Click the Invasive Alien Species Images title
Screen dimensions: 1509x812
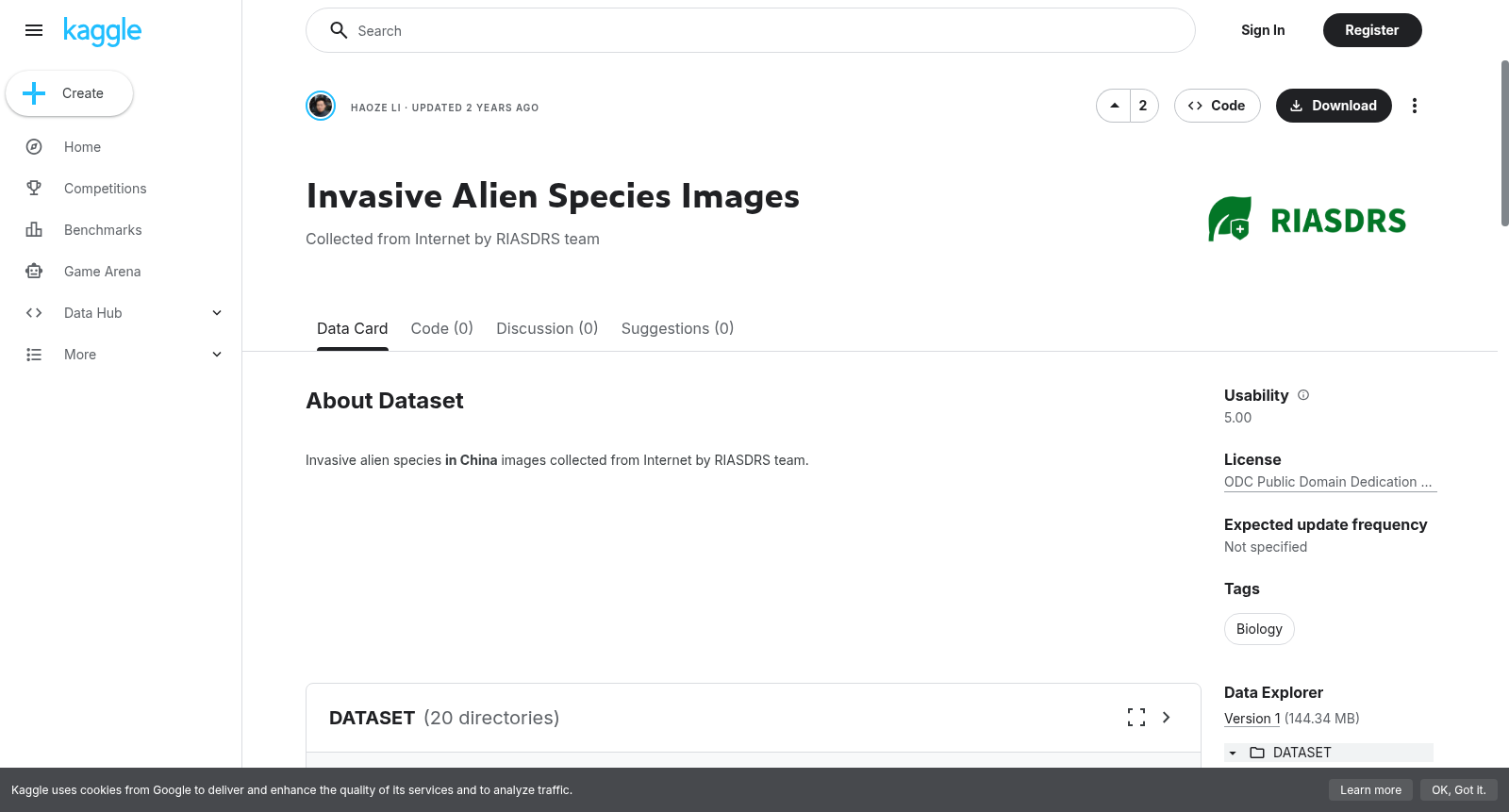(553, 196)
